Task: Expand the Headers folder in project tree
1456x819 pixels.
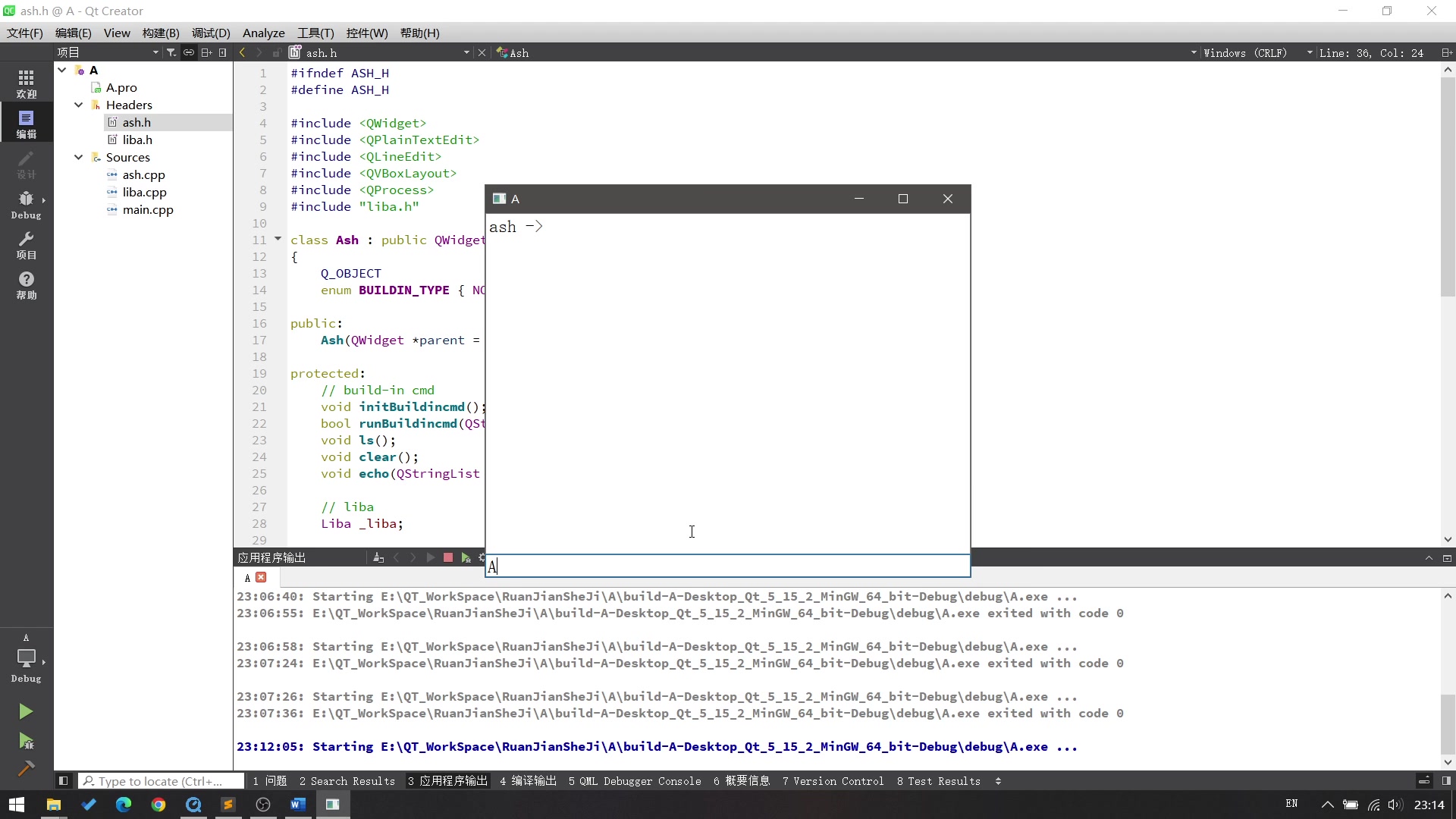Action: point(78,105)
